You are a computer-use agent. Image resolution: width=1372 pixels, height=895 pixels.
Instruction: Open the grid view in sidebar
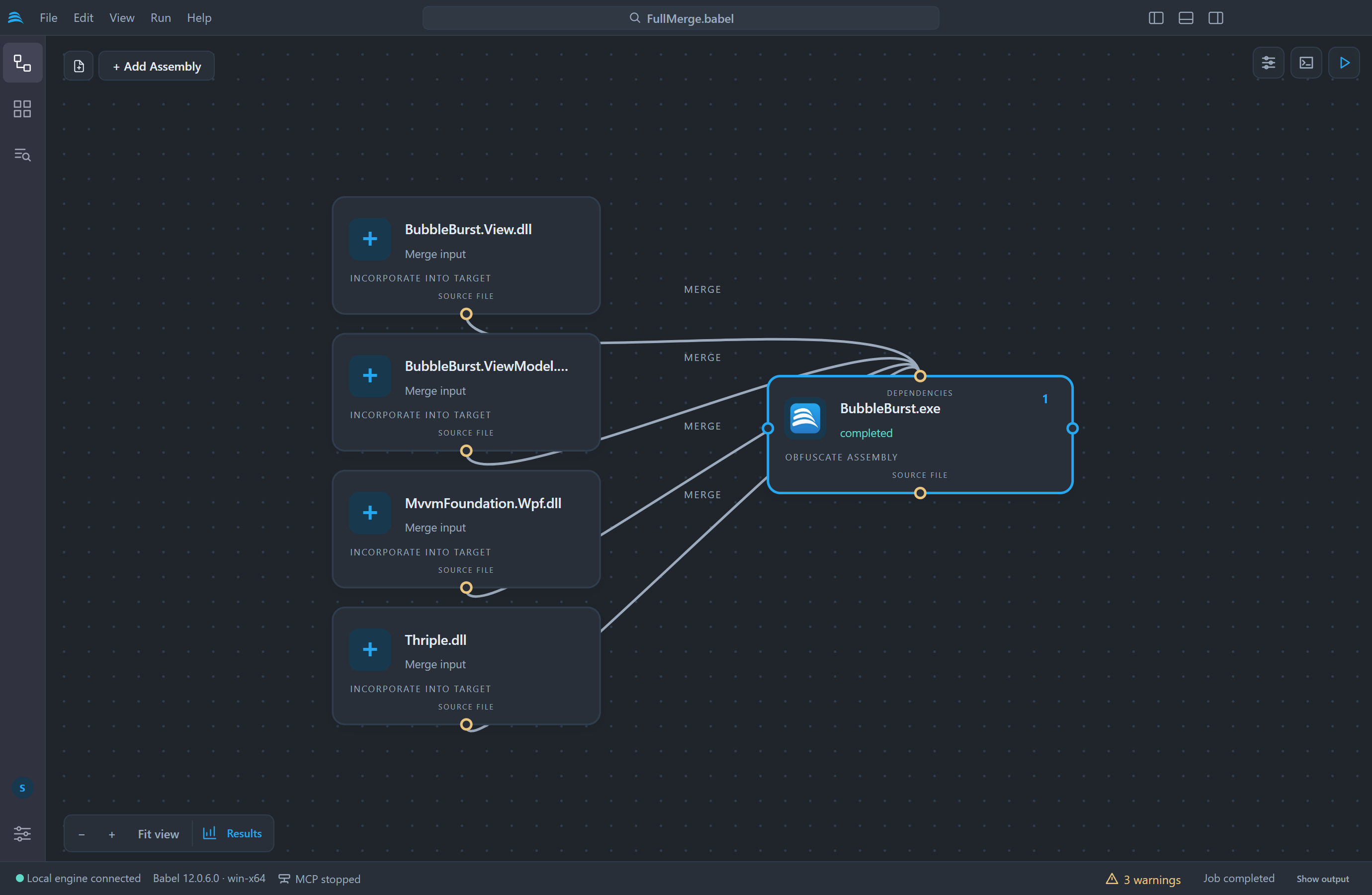coord(22,109)
